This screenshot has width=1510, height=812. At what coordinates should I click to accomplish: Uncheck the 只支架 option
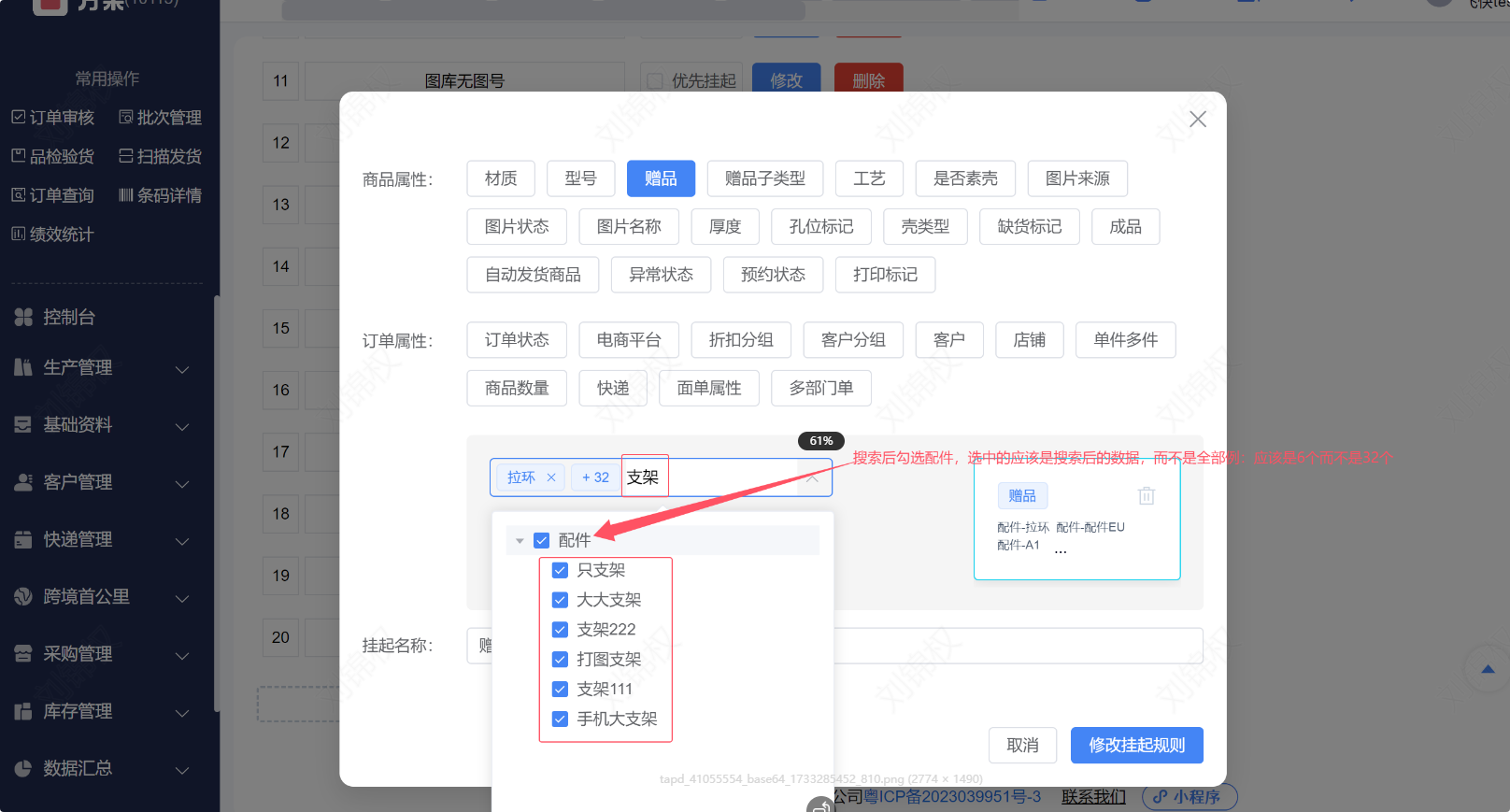tap(561, 571)
